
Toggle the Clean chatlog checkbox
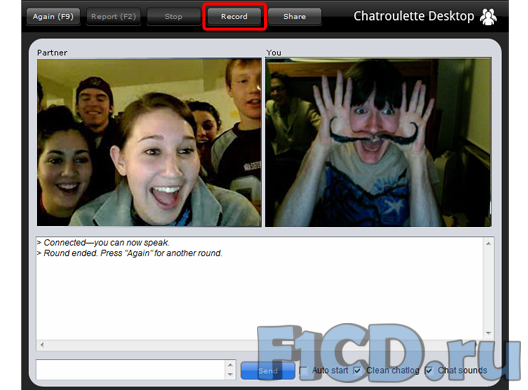[x=357, y=371]
